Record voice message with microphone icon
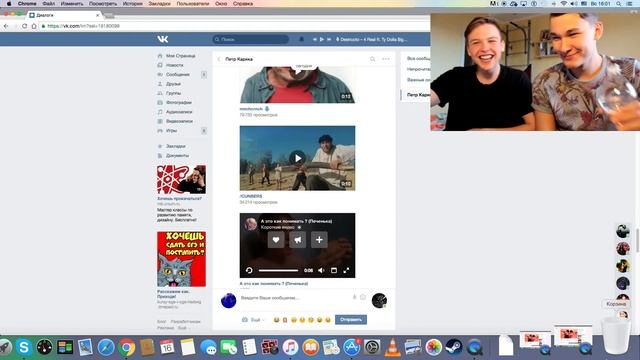 tap(354, 298)
